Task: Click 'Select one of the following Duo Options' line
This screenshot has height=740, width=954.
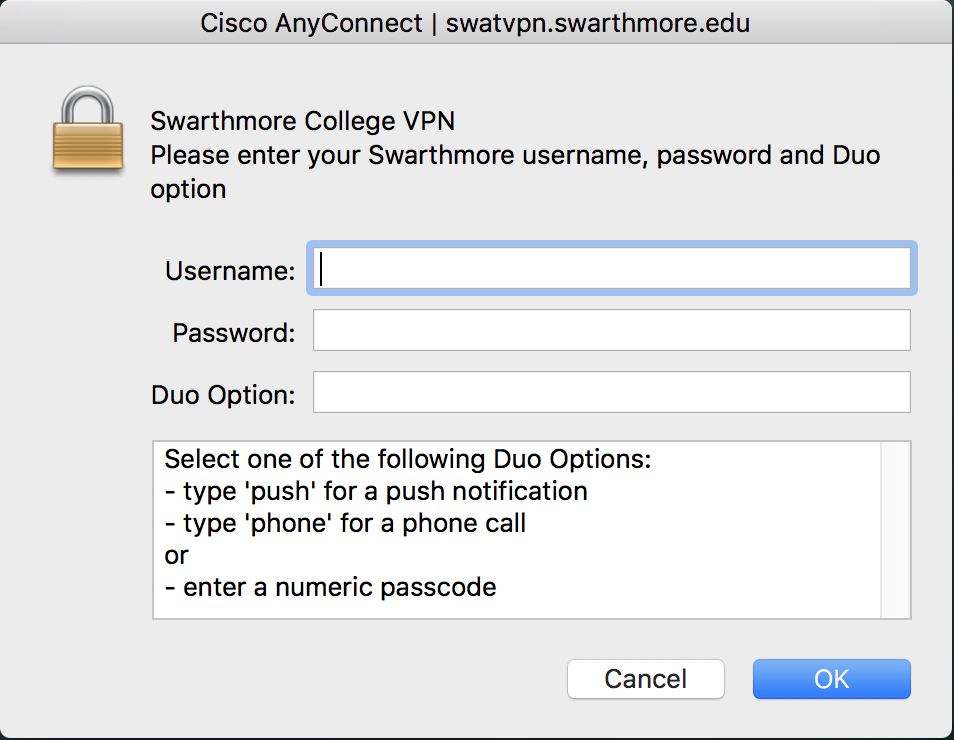Action: [407, 460]
